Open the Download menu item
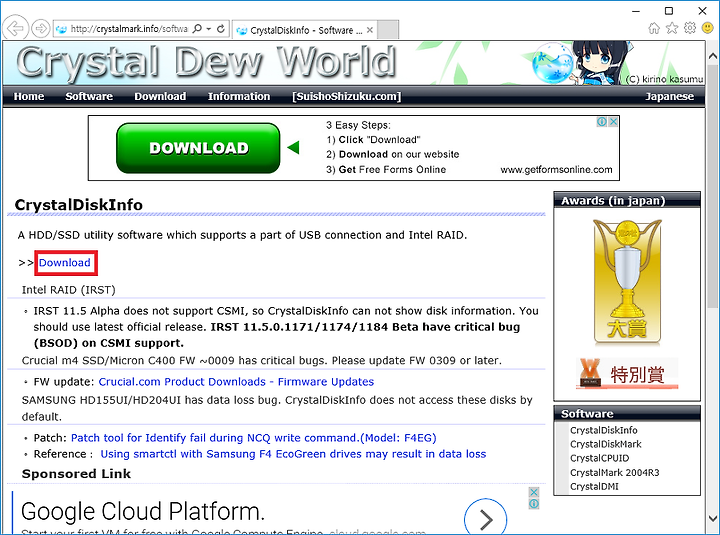This screenshot has height=535, width=720. 160,96
